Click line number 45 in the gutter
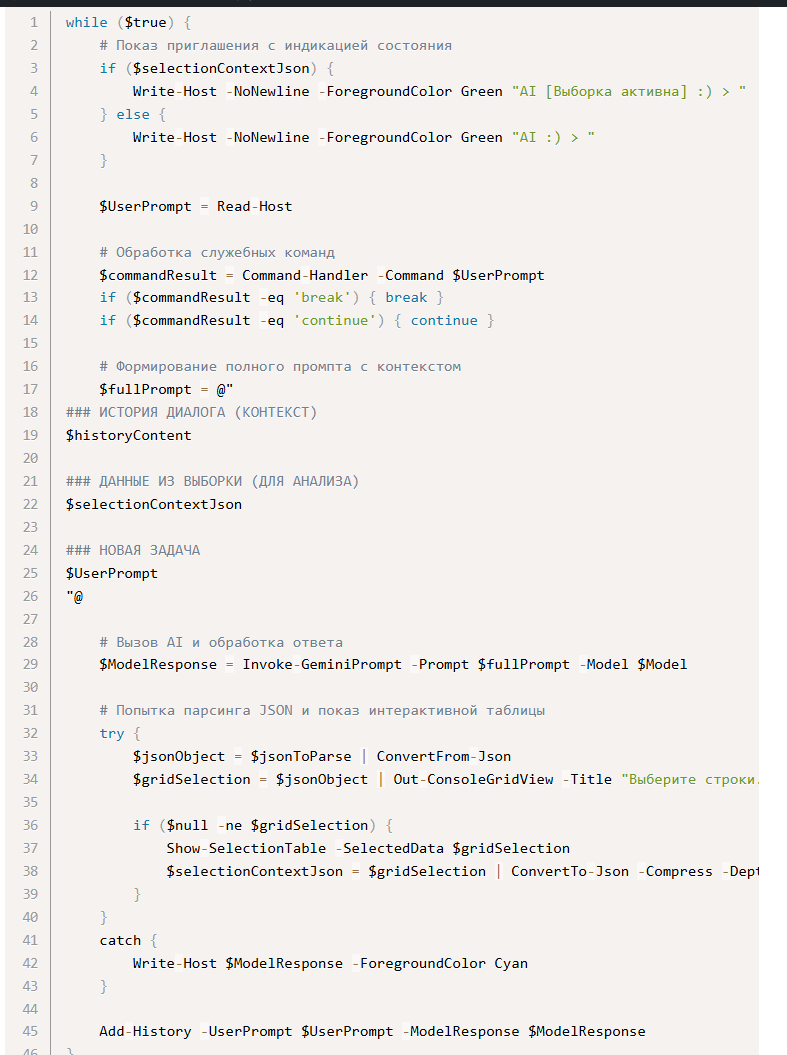787x1055 pixels. pyautogui.click(x=30, y=1031)
